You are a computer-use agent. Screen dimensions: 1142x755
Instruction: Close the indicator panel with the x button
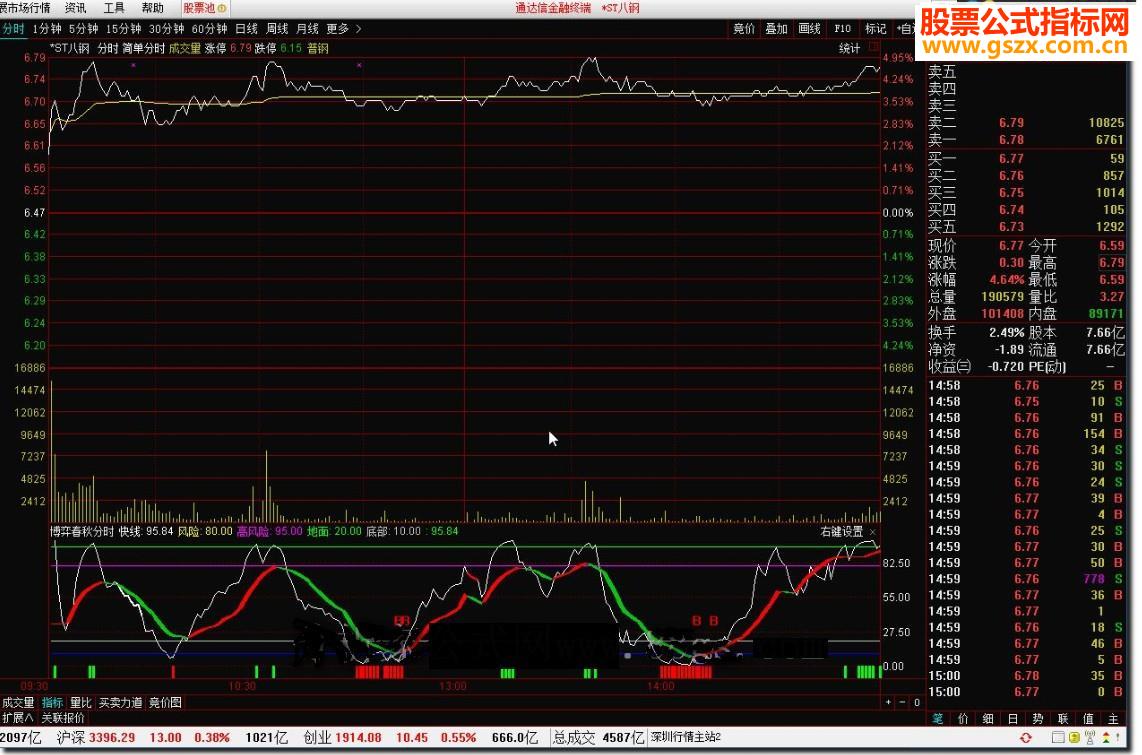click(873, 532)
